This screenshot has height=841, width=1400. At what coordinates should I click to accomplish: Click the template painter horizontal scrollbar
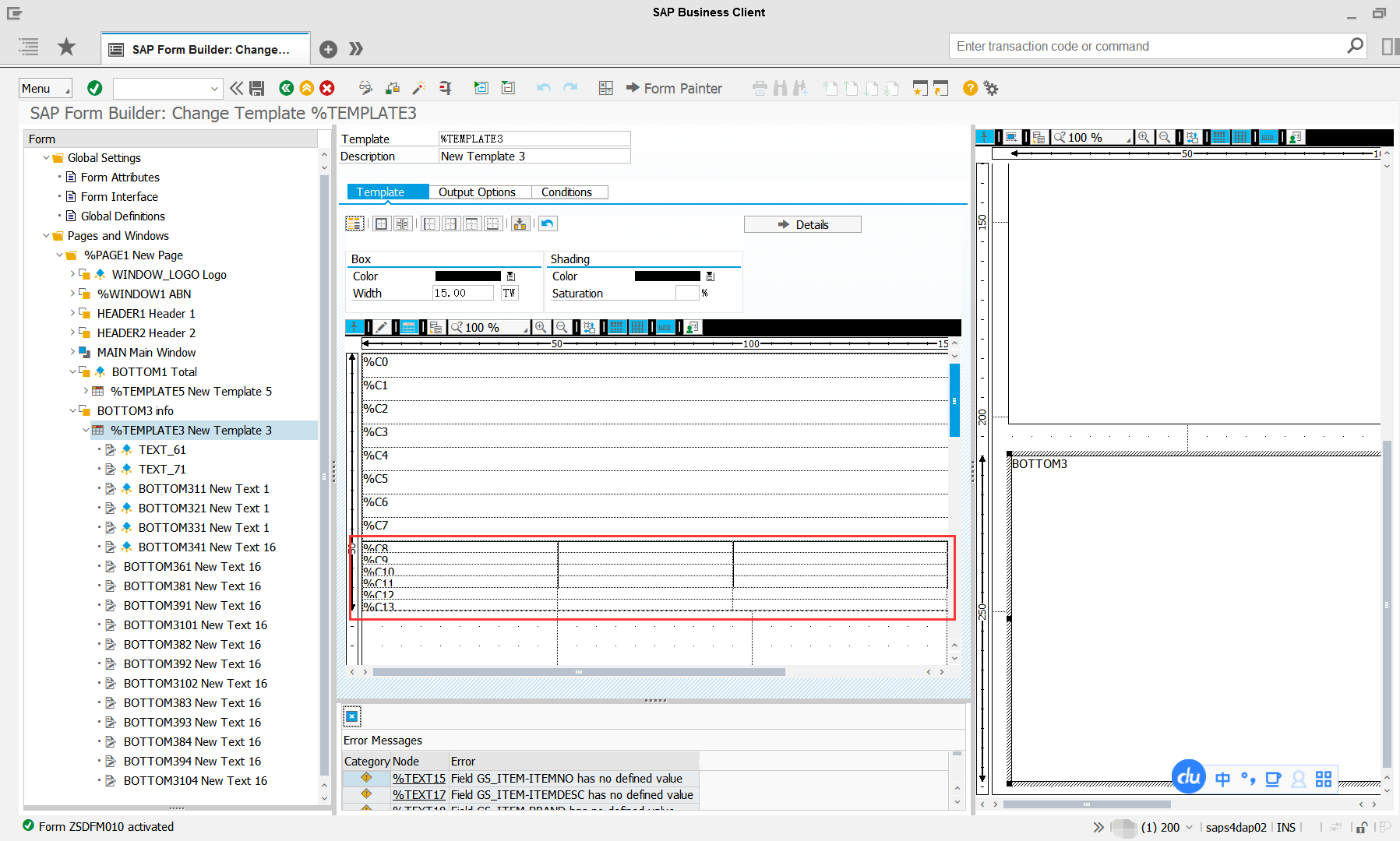click(x=579, y=671)
